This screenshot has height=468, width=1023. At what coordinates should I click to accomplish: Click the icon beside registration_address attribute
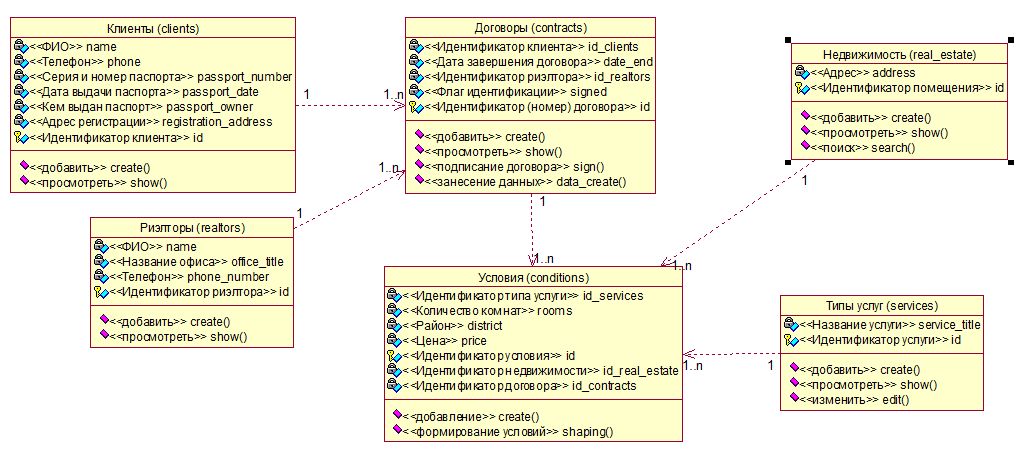tap(20, 122)
